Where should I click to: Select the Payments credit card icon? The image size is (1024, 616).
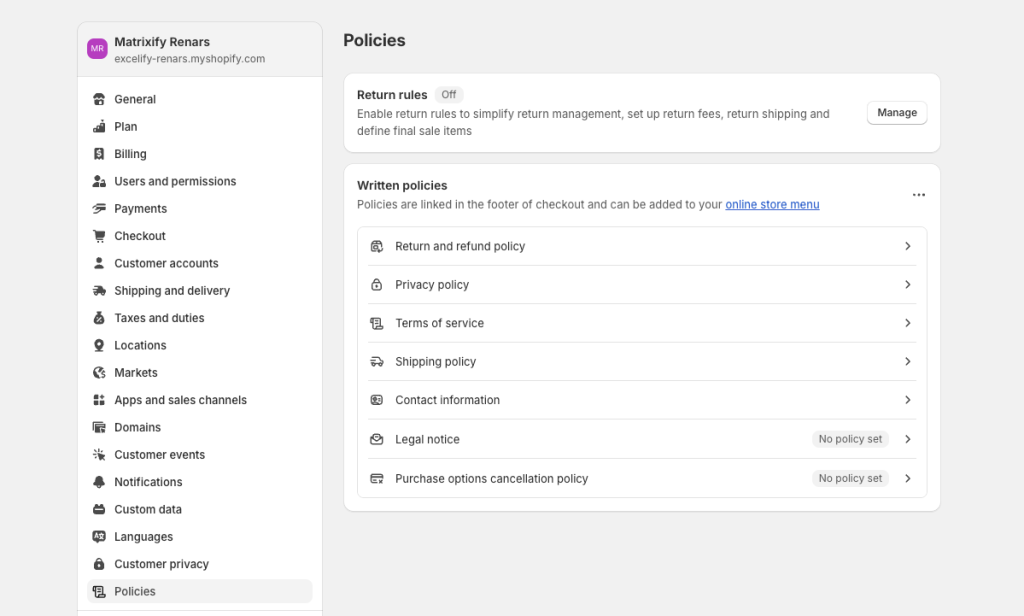97,208
